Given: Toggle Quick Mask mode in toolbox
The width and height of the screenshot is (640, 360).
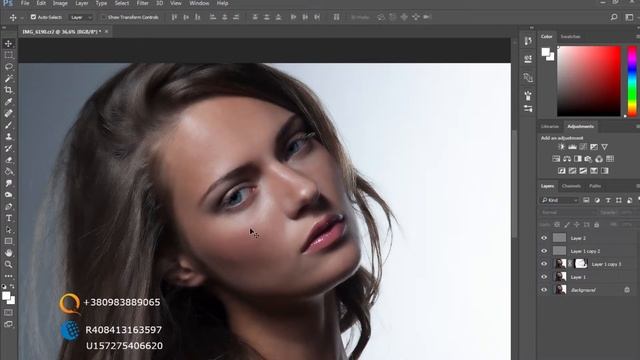Looking at the screenshot, I should coord(8,313).
